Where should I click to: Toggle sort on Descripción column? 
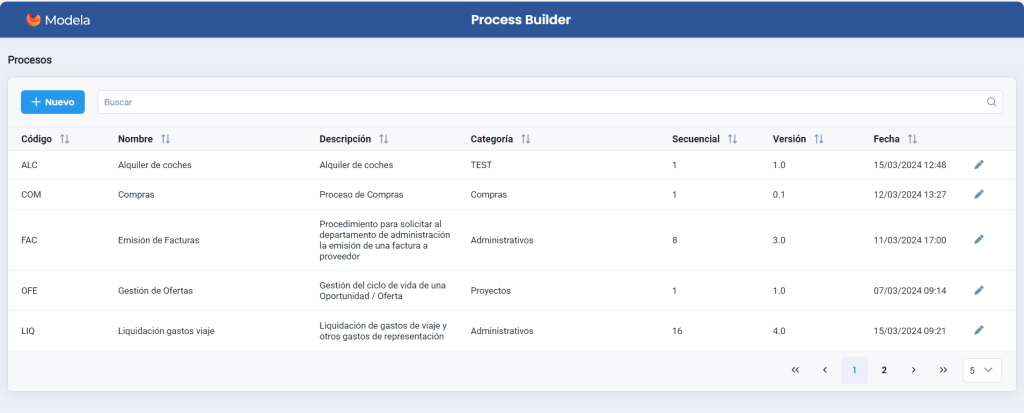click(x=384, y=139)
